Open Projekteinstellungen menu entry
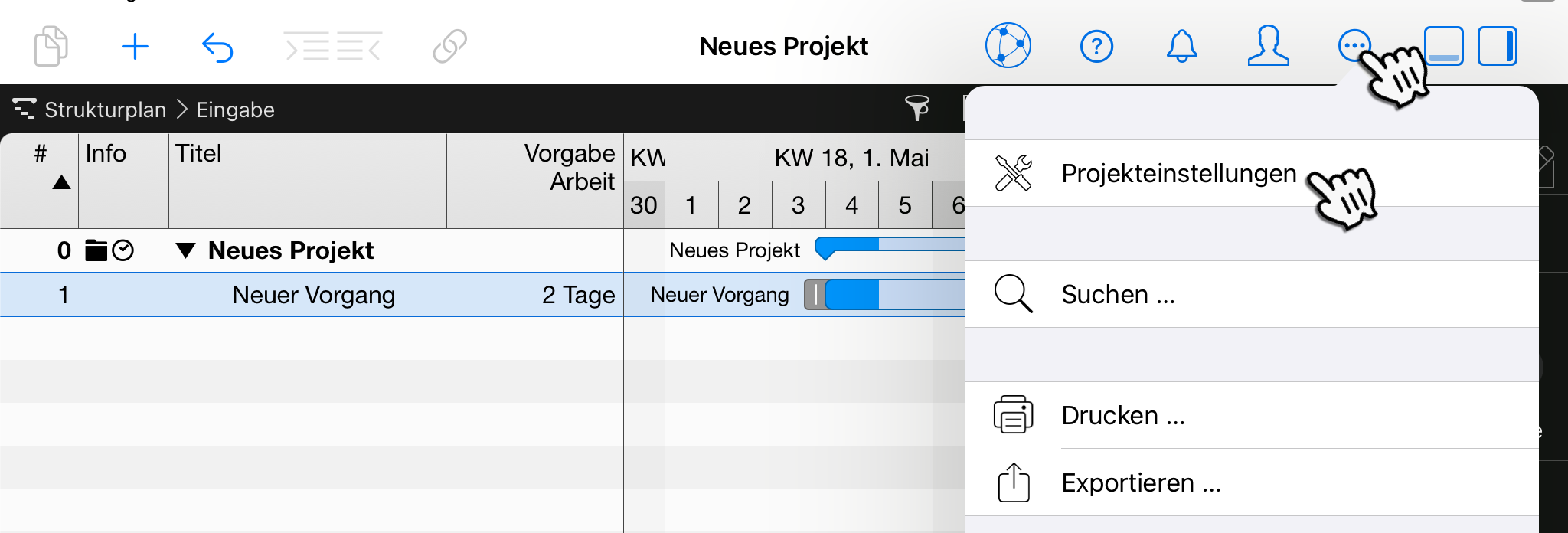 point(1251,173)
